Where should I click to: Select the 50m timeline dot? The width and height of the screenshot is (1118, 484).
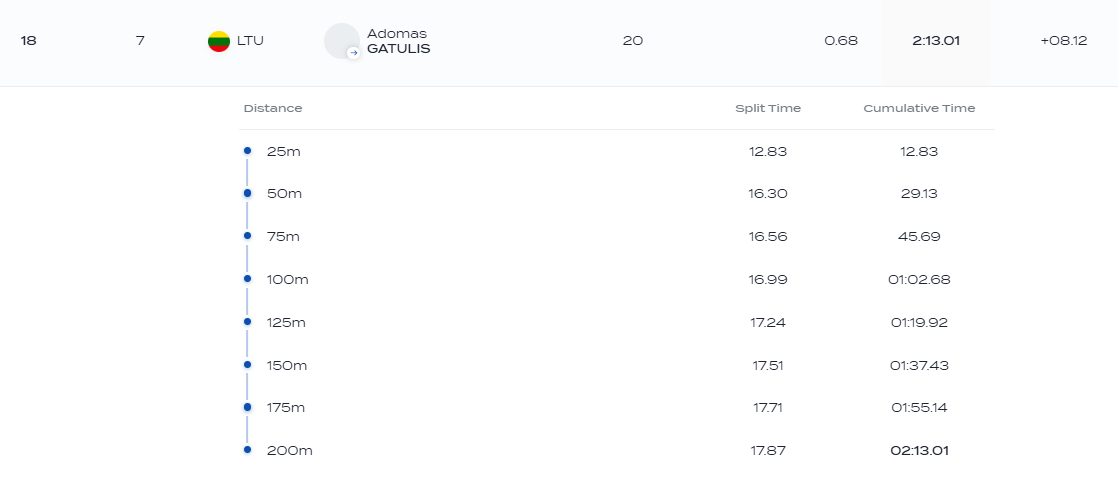point(247,193)
